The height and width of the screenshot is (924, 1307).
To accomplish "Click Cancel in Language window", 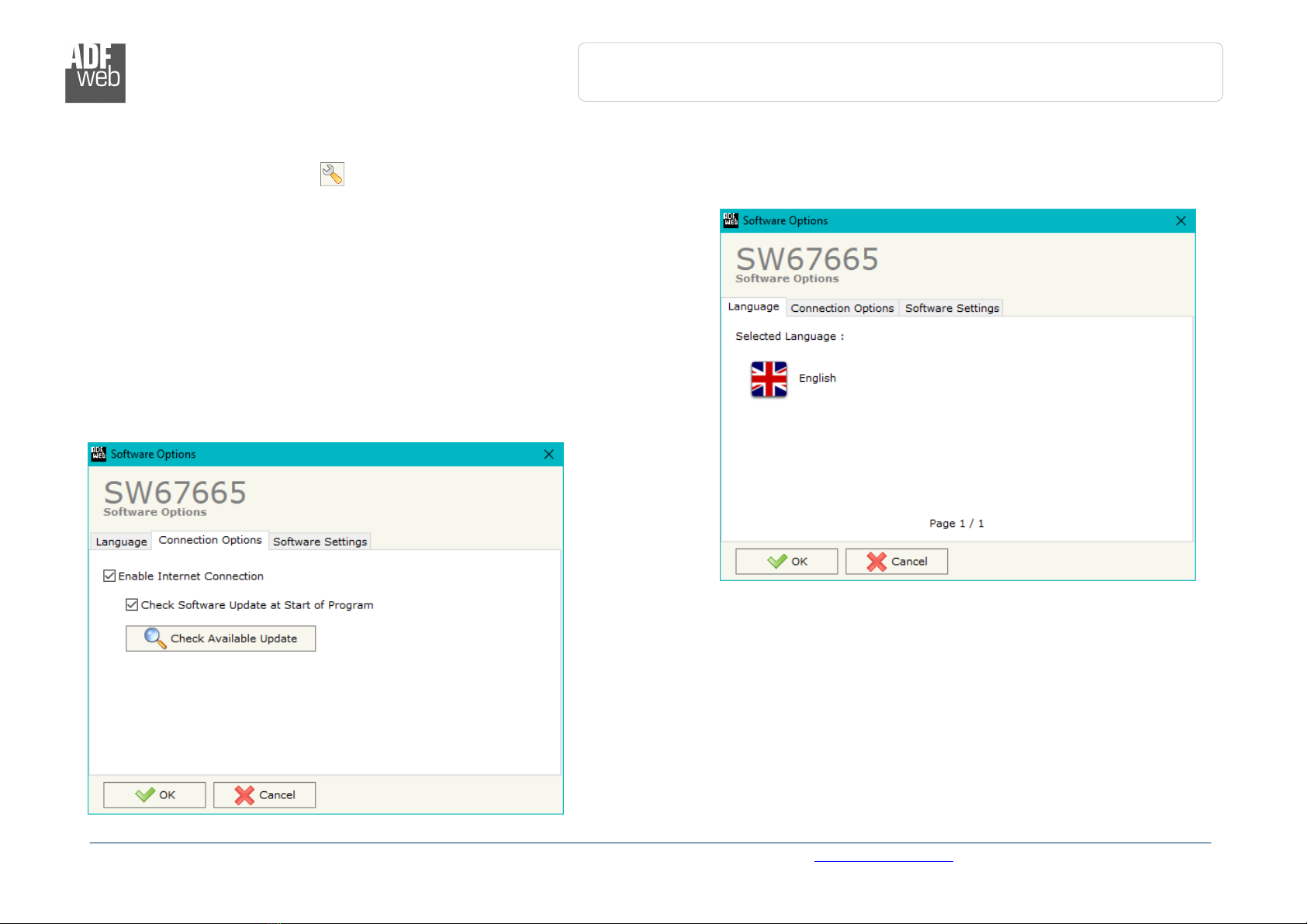I will pos(897,561).
